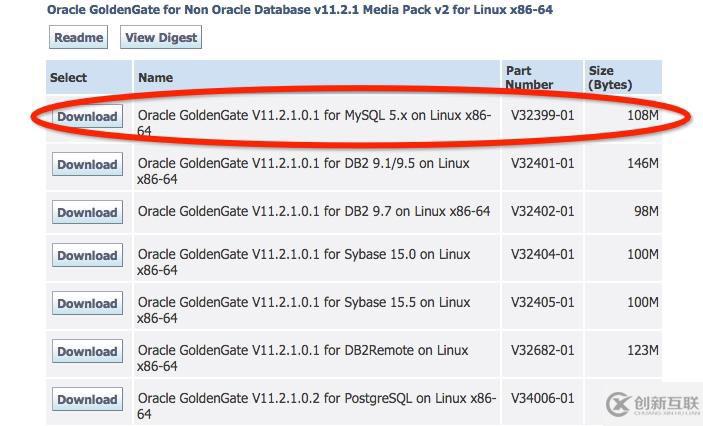Click part number V32401-01
This screenshot has width=703, height=426.
(x=542, y=163)
